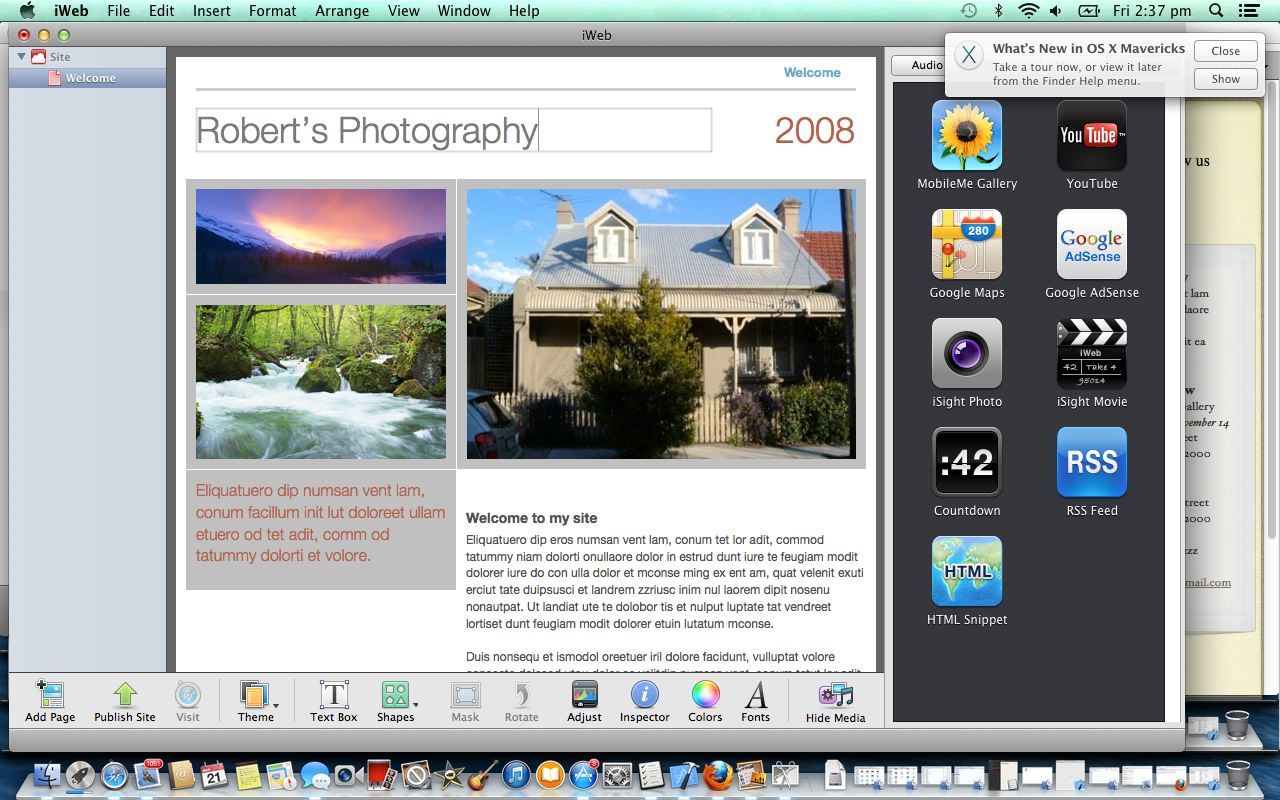Insert a Text Box from the toolbar
The height and width of the screenshot is (800, 1280).
pyautogui.click(x=333, y=701)
